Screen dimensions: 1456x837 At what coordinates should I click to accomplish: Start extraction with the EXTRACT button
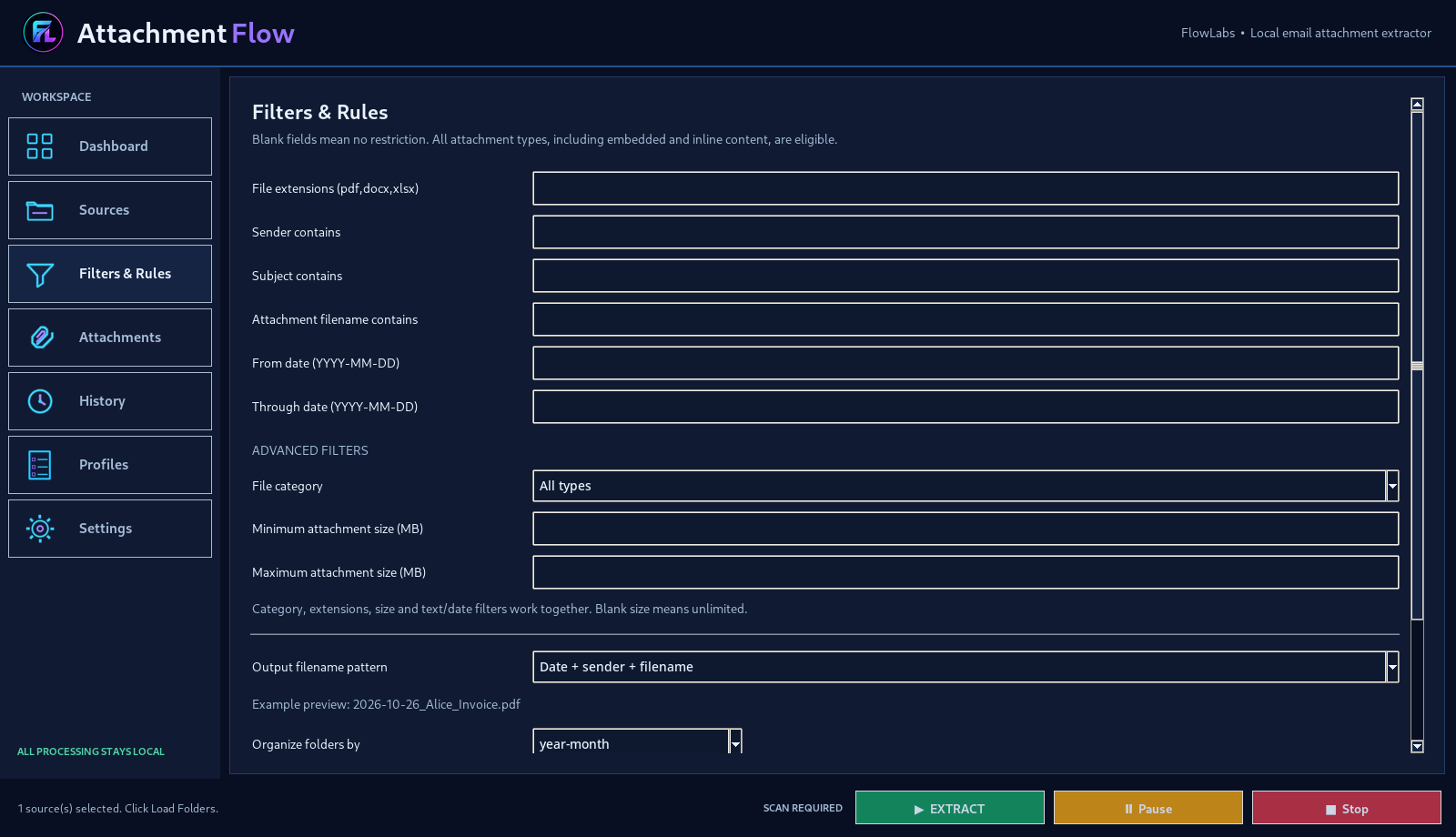(x=950, y=808)
